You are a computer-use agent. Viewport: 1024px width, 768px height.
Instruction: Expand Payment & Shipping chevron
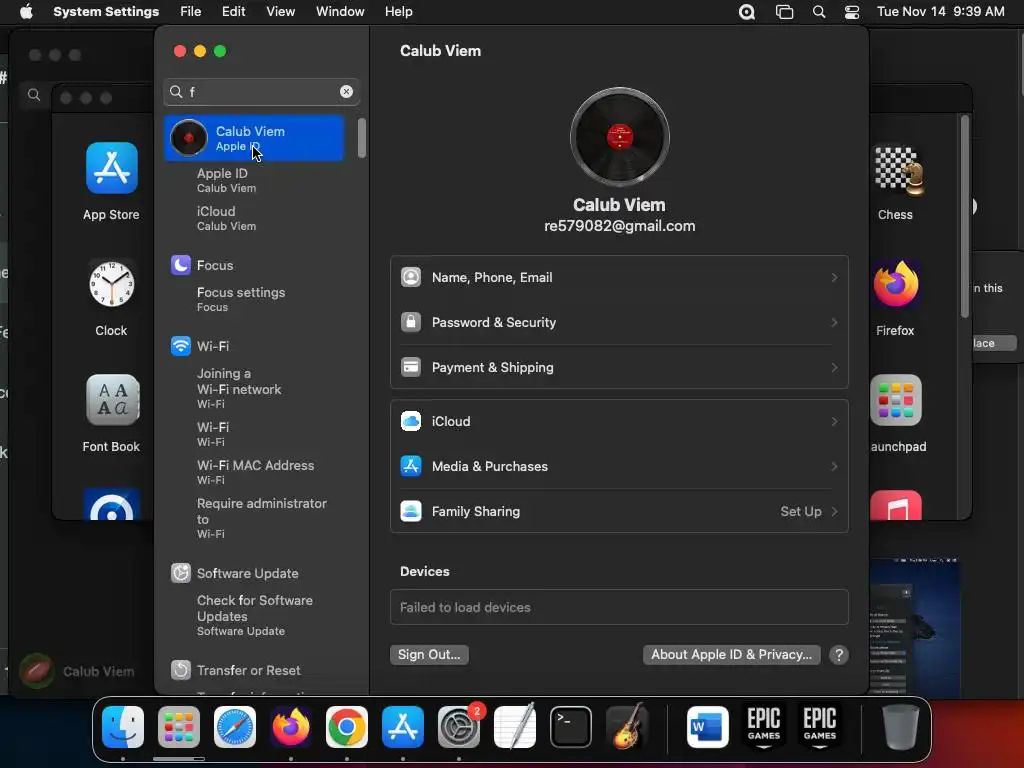click(834, 368)
